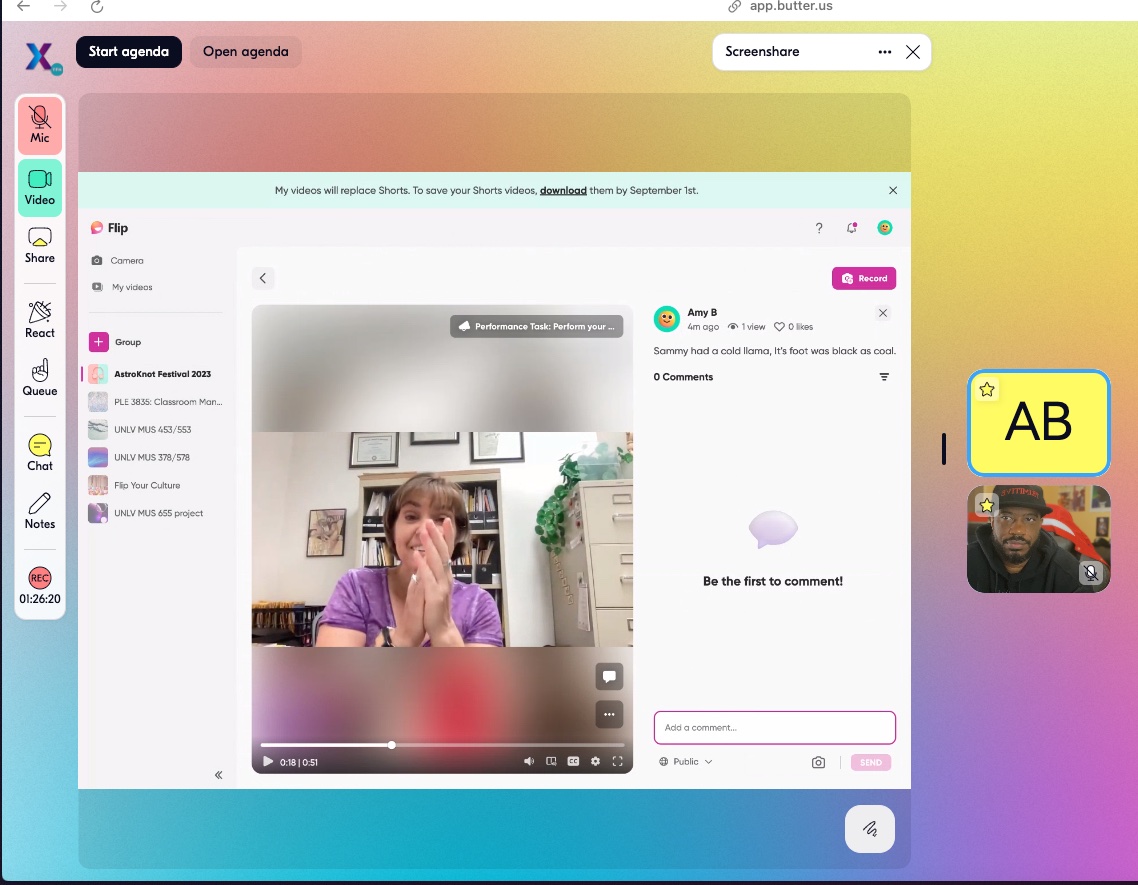Enable closed captions on the video

click(573, 761)
